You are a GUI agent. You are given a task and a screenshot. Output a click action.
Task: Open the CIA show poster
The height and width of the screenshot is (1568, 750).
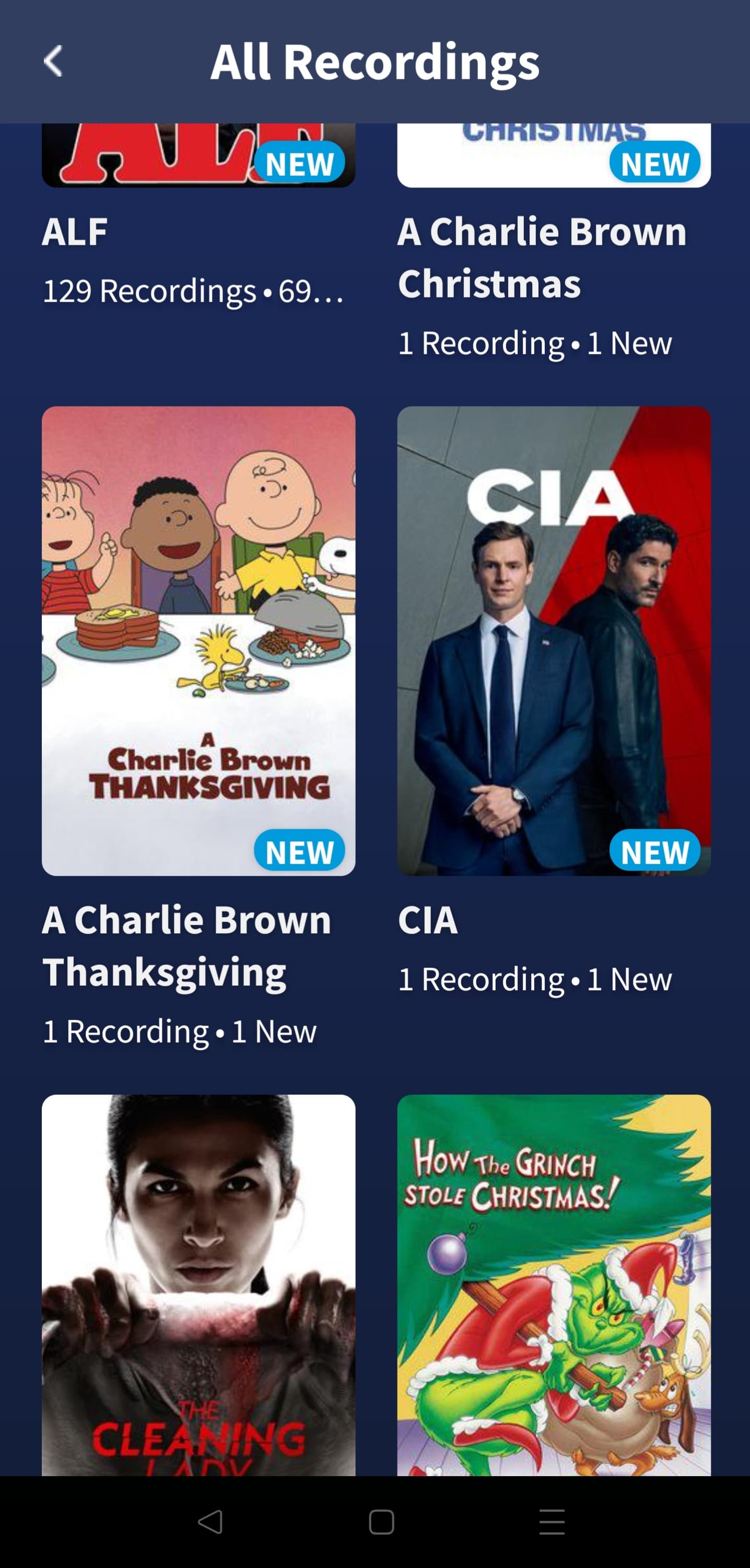pyautogui.click(x=554, y=641)
